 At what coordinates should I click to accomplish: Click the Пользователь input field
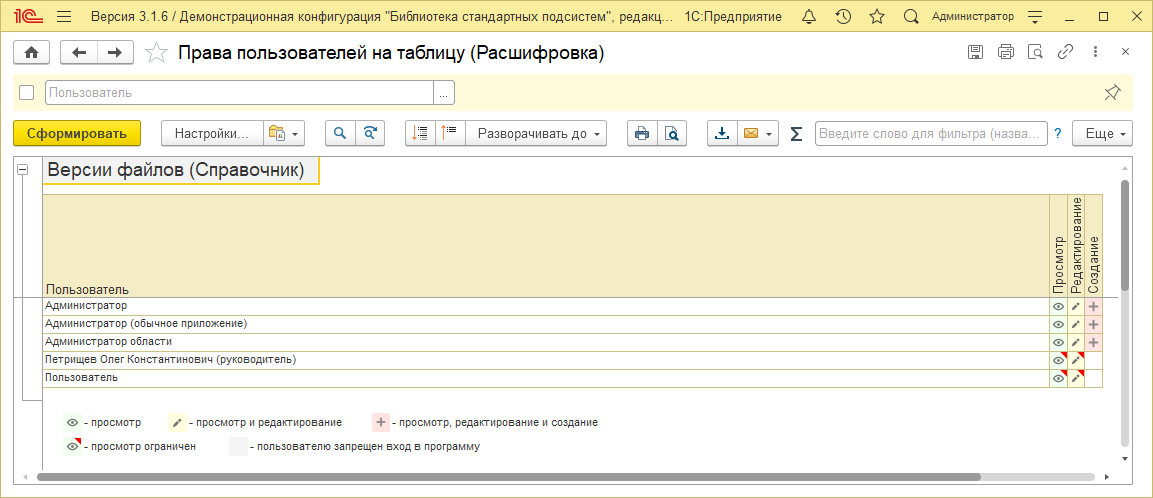click(240, 93)
